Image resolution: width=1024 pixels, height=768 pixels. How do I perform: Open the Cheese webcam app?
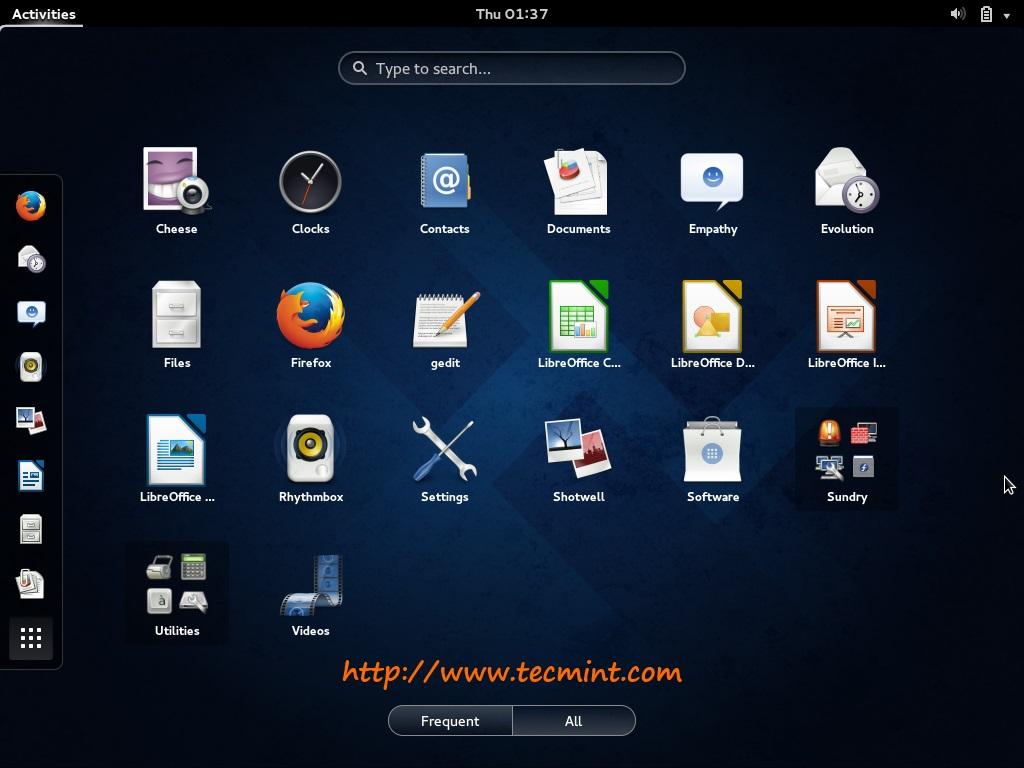pyautogui.click(x=176, y=191)
